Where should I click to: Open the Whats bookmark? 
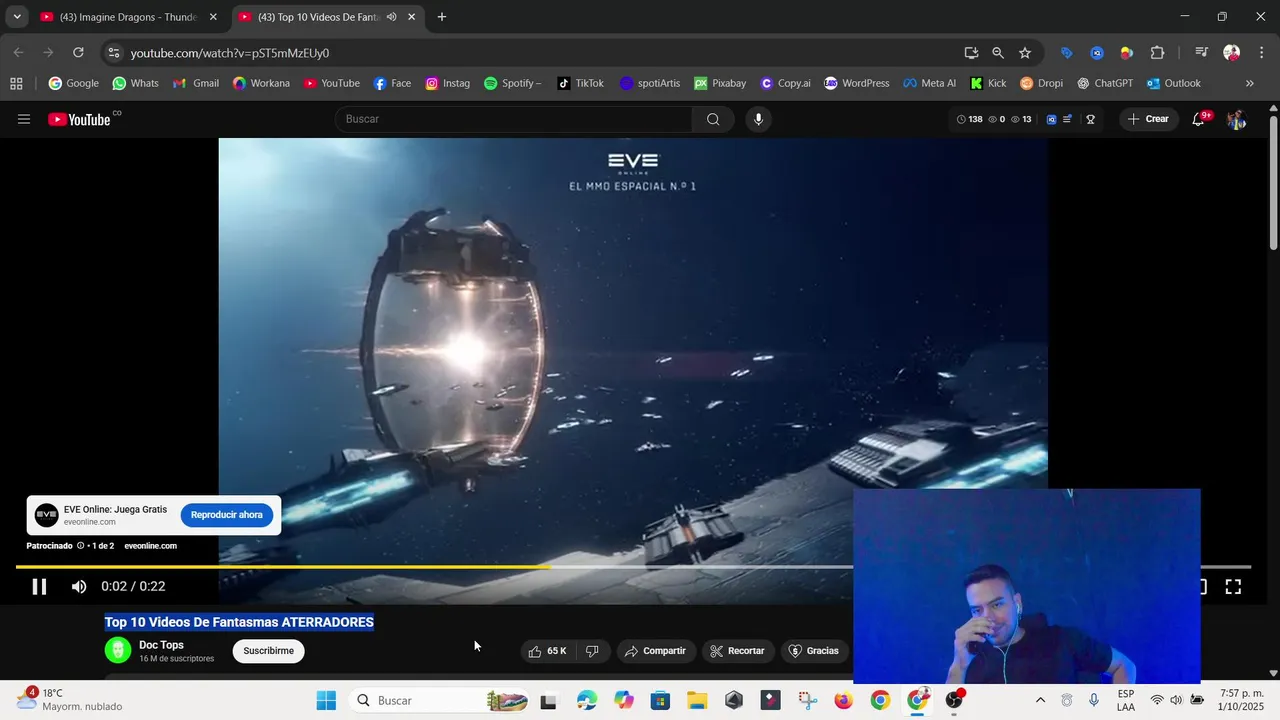click(x=135, y=83)
